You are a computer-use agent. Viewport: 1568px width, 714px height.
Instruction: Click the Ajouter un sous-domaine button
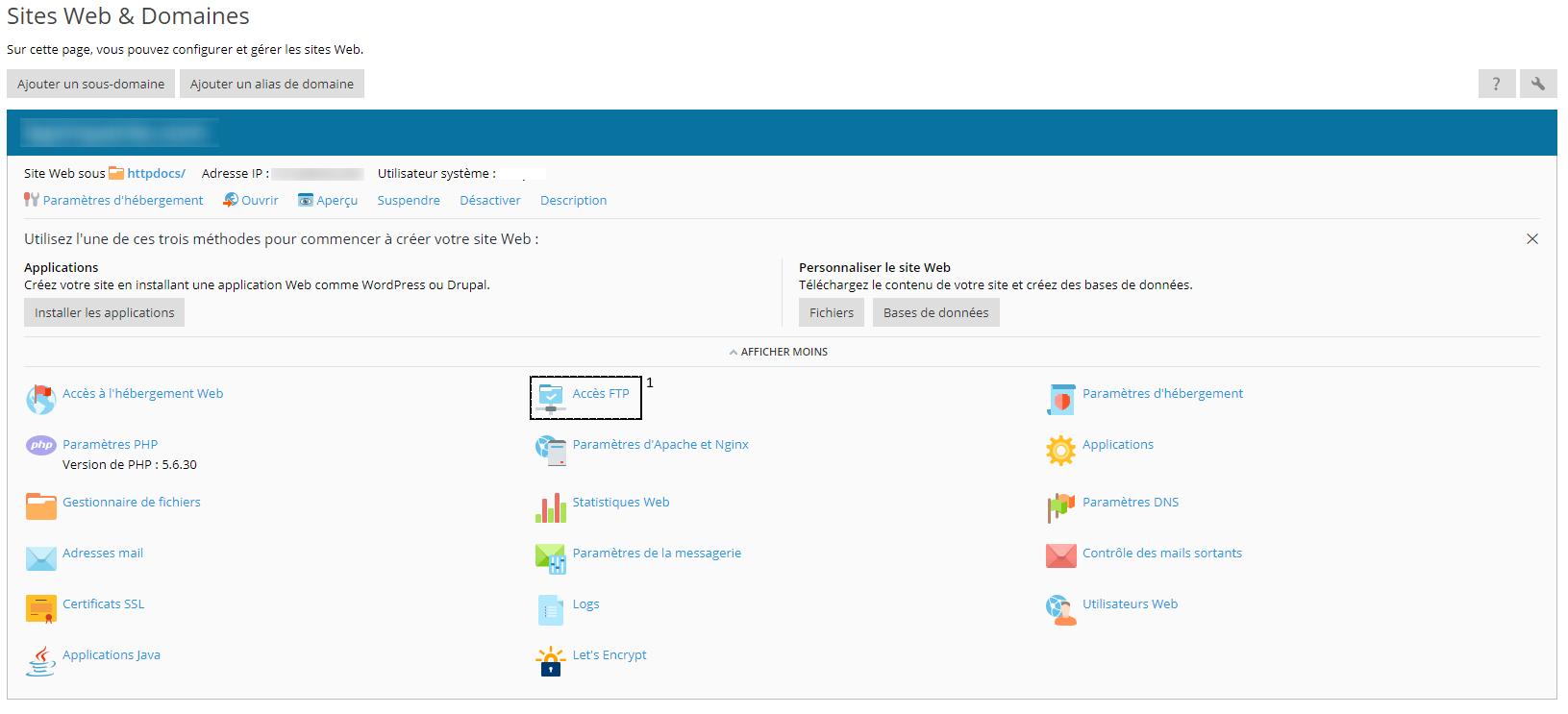(90, 84)
